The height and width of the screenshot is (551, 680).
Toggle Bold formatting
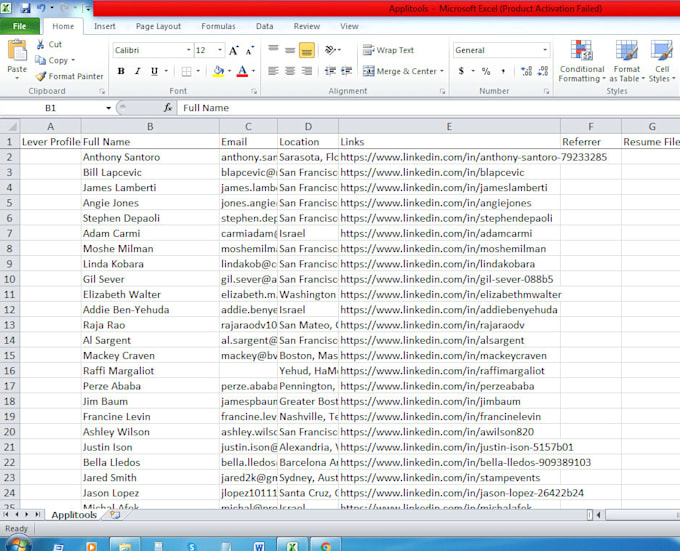[121, 71]
